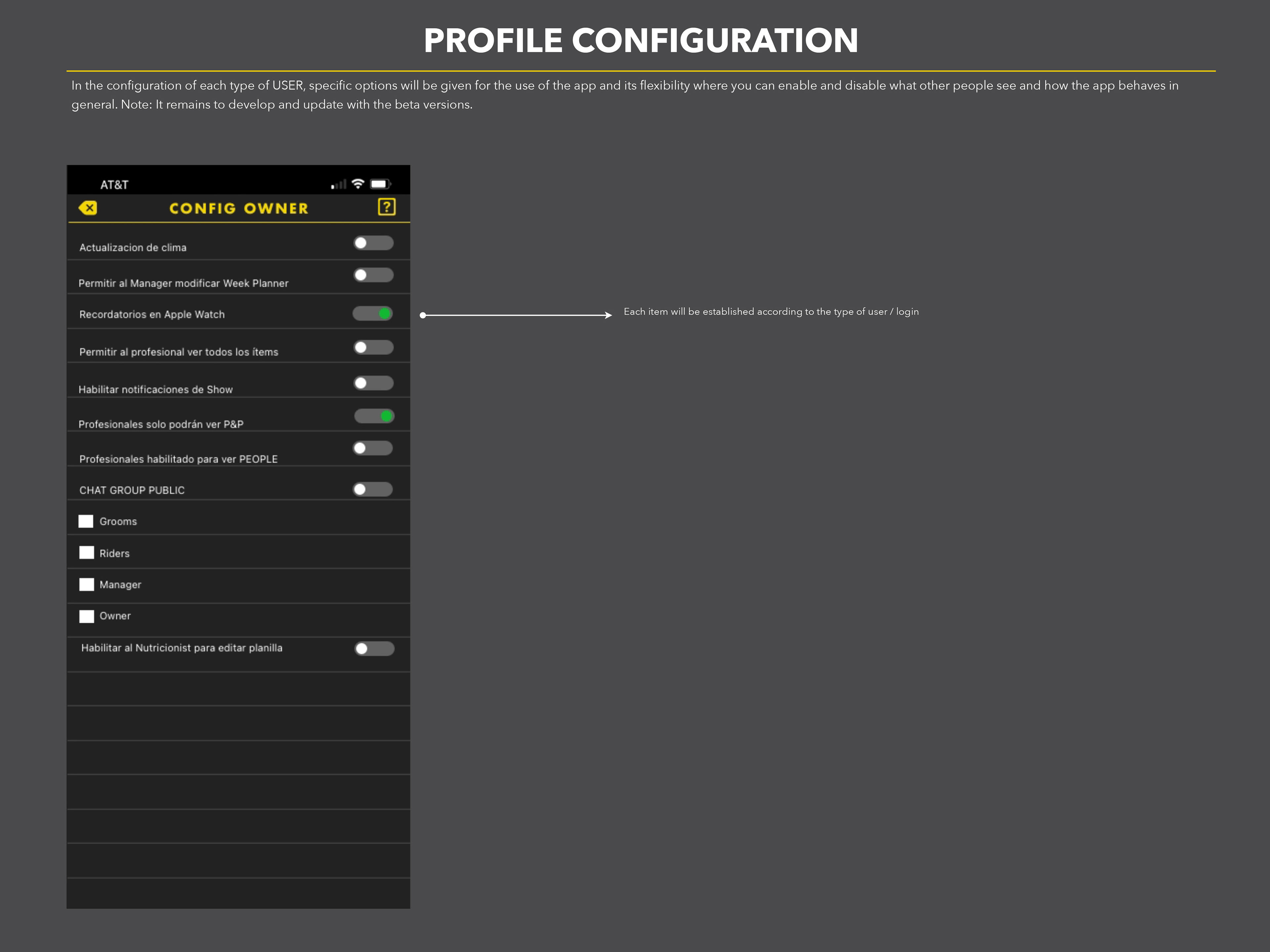Switch on CHAT GROUP PUBLIC toggle
The image size is (1270, 952).
(373, 489)
